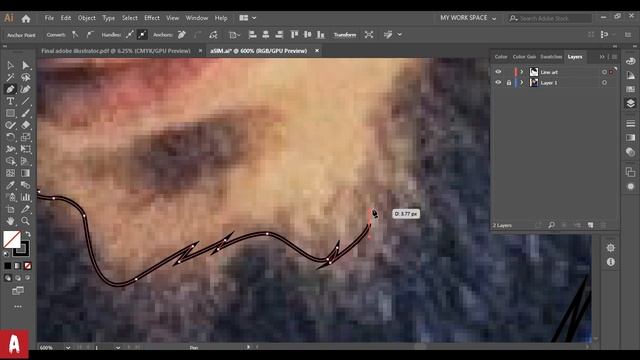This screenshot has width=640, height=360.
Task: Convert anchor point to smooth
Action: click(90, 35)
